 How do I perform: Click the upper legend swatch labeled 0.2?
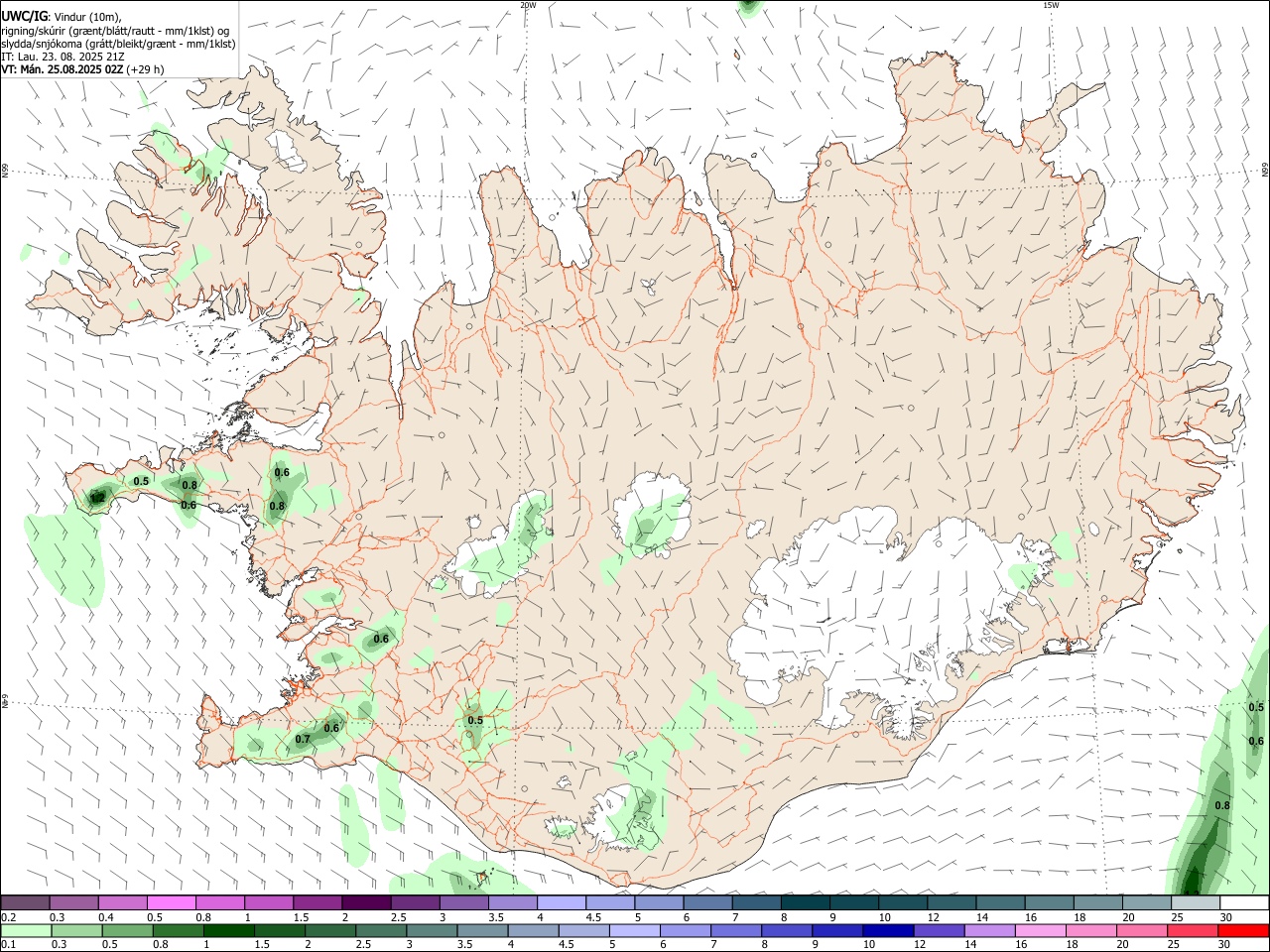click(25, 902)
